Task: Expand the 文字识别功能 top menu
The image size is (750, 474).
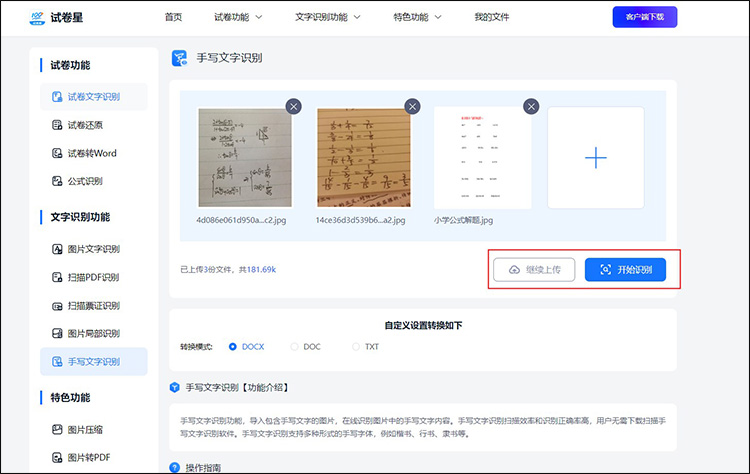Action: tap(328, 17)
